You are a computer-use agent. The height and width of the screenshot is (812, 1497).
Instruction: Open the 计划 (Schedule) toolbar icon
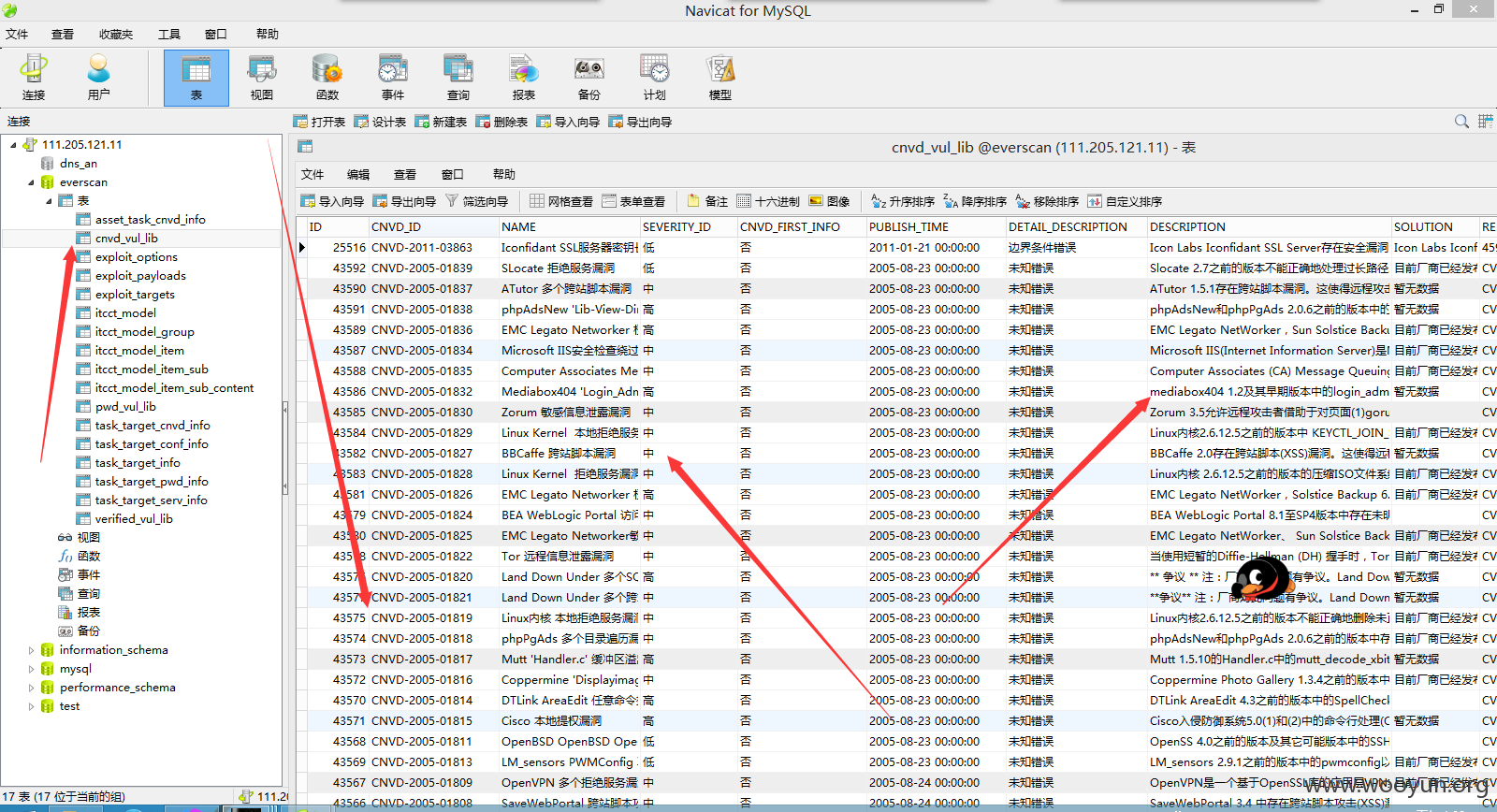(655, 78)
